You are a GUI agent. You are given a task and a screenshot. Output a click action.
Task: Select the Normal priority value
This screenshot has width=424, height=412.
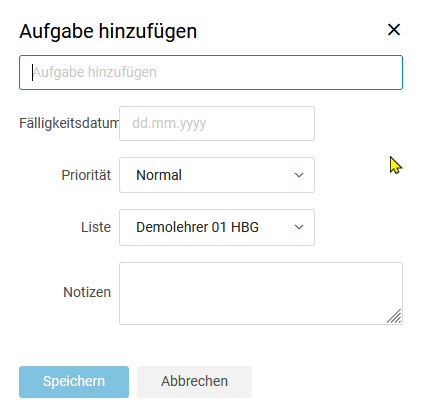pos(159,175)
